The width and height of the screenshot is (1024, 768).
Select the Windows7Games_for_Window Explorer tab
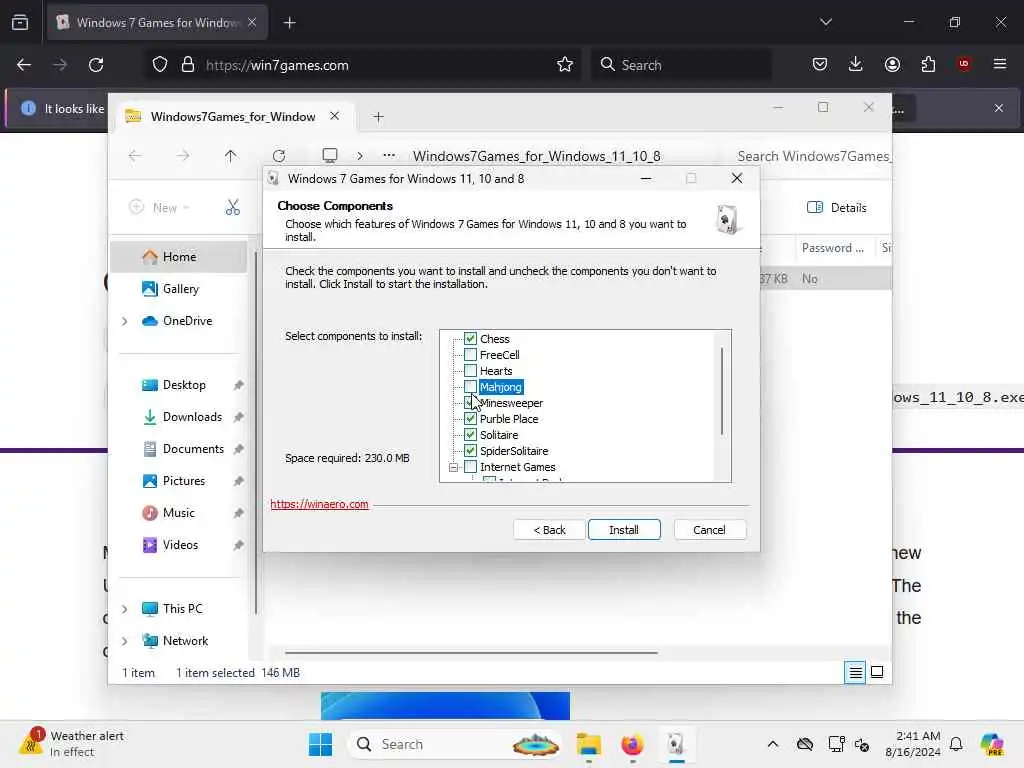(232, 116)
